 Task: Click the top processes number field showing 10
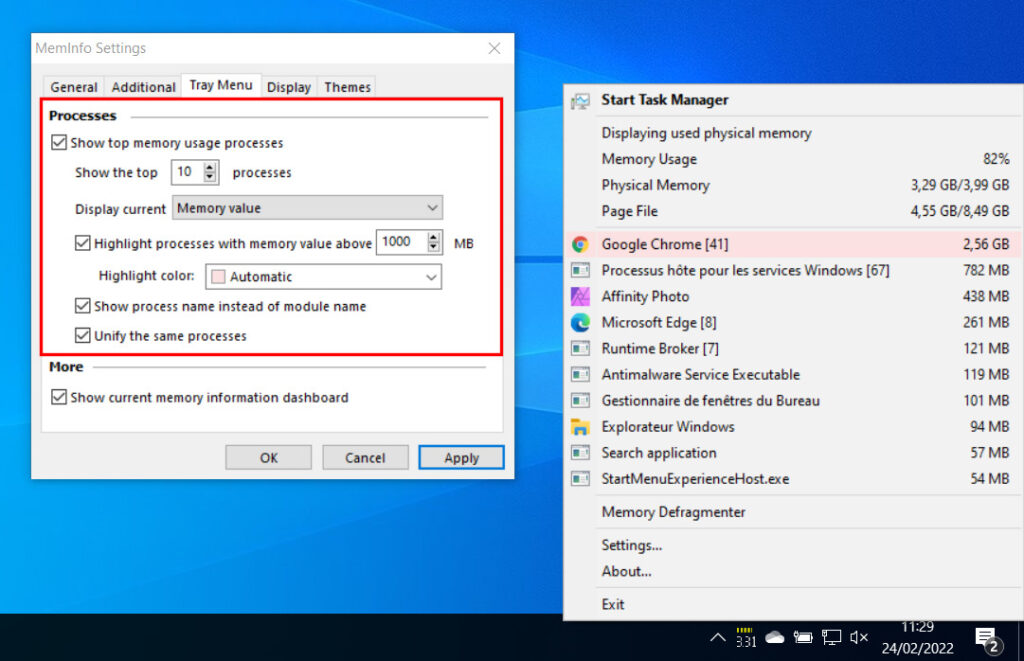point(187,172)
